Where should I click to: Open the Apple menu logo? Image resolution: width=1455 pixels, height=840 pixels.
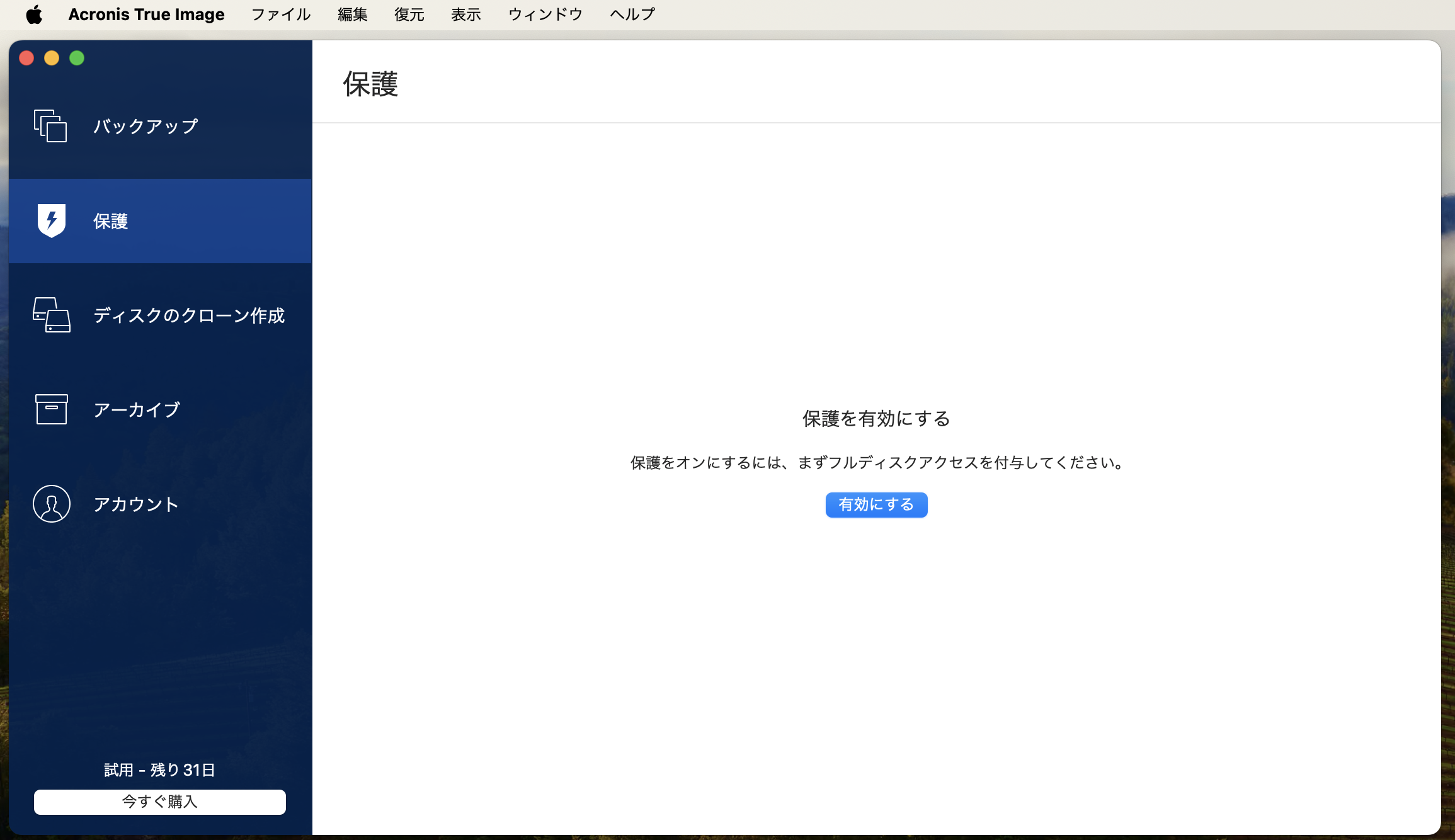coord(34,14)
